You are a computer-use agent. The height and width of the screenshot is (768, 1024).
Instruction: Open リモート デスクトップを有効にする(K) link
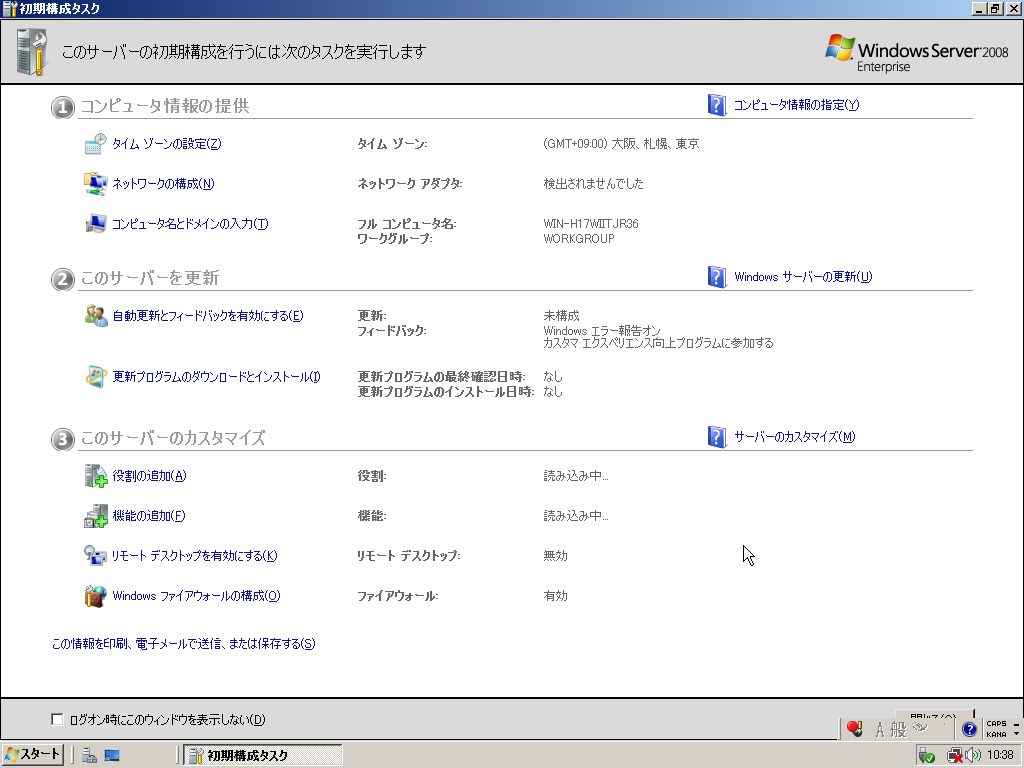(x=194, y=556)
